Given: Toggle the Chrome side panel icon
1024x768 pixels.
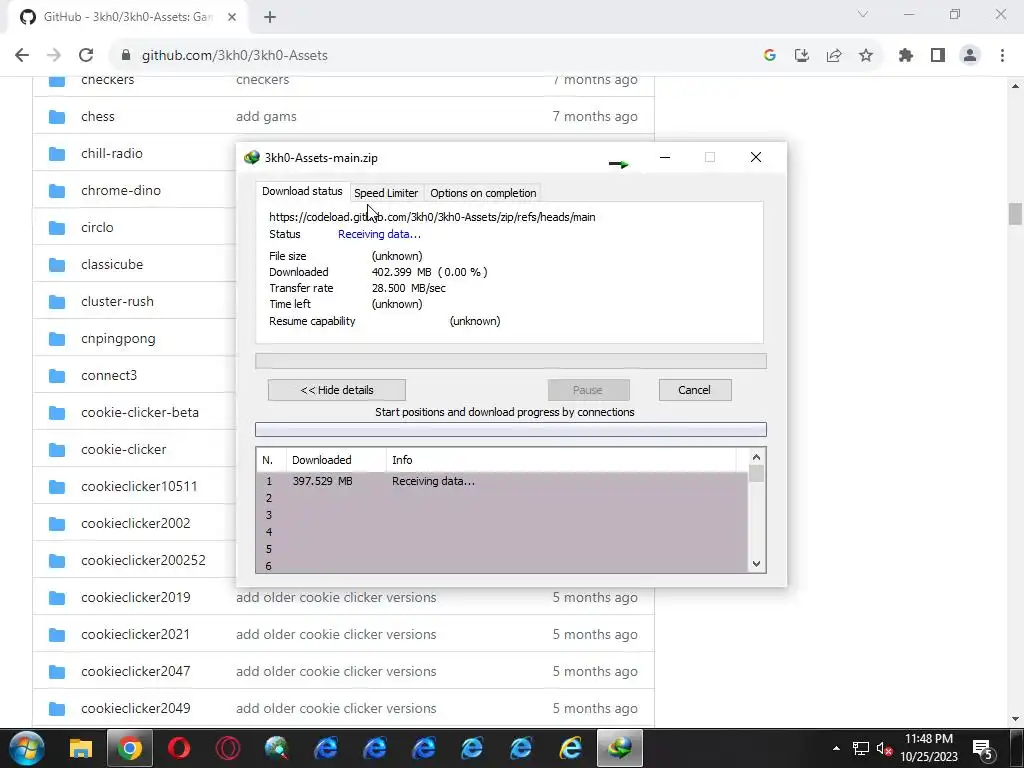Looking at the screenshot, I should click(x=938, y=56).
